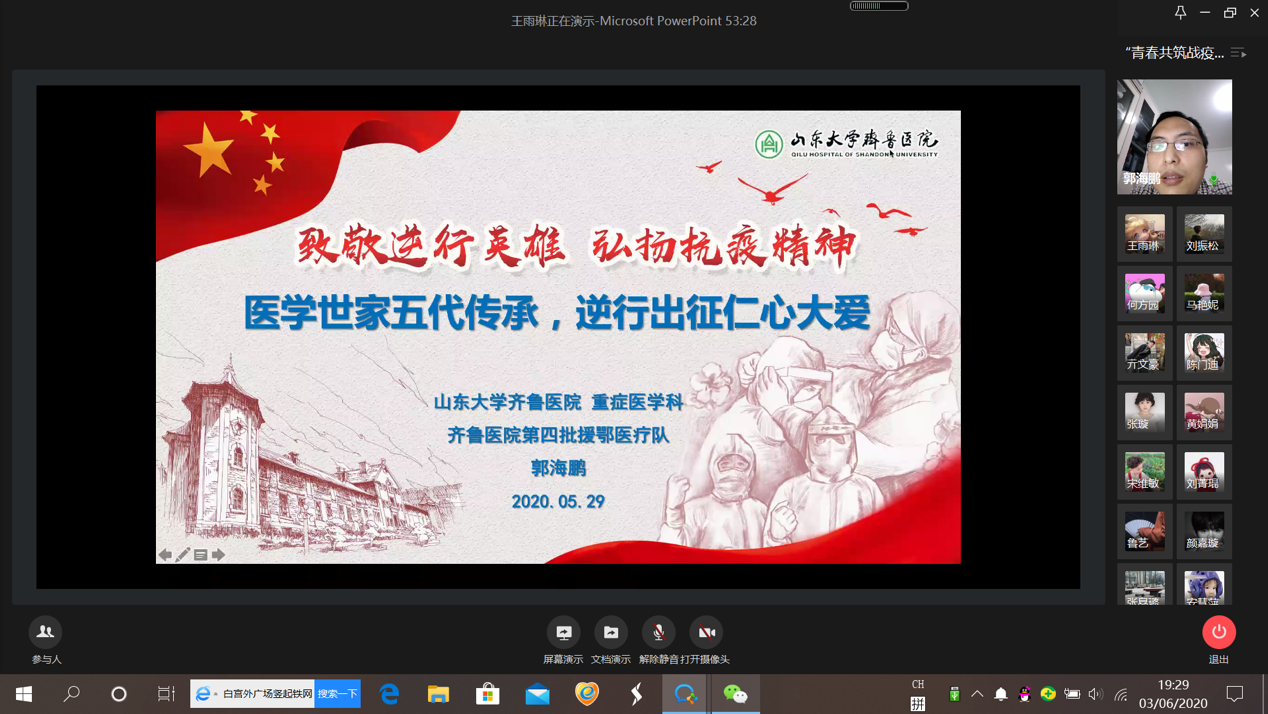This screenshot has height=714, width=1268.
Task: Click the 搜索一下 search button
Action: click(x=337, y=694)
